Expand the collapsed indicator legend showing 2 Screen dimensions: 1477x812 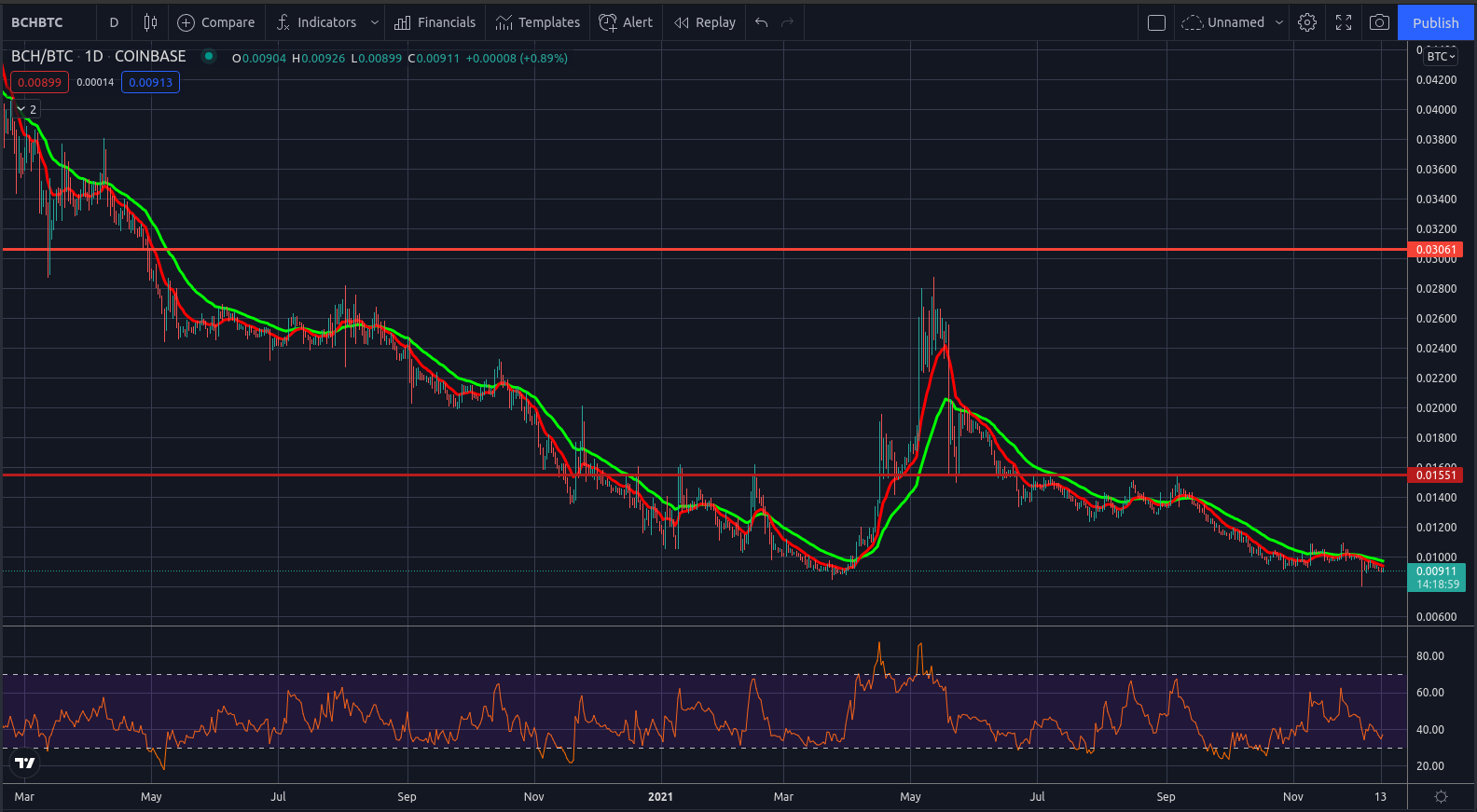27,109
